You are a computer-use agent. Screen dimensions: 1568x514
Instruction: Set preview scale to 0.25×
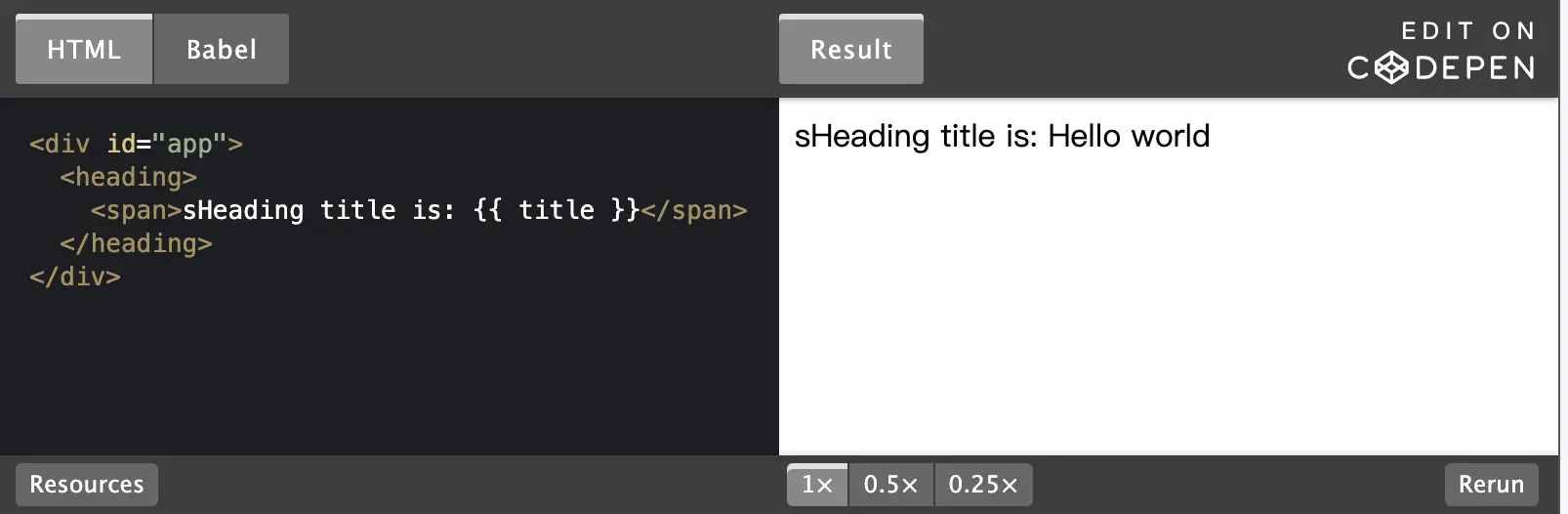pyautogui.click(x=982, y=485)
